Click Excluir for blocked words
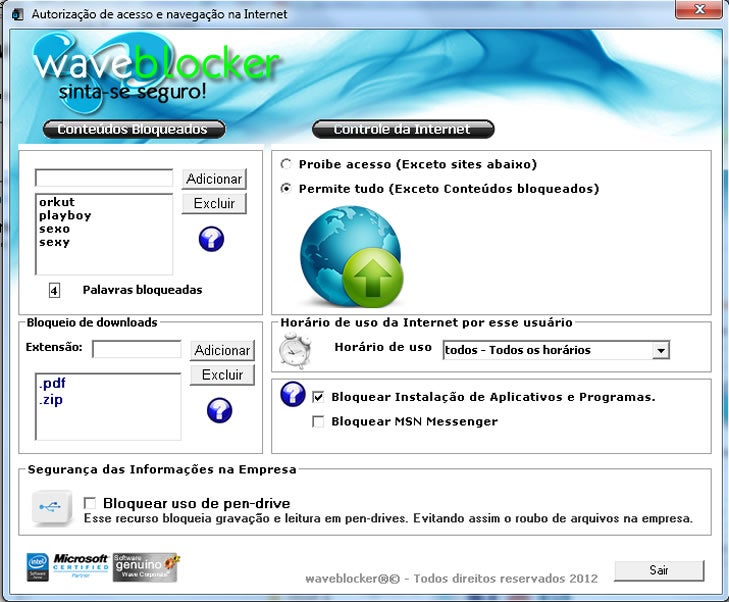Screen dimensions: 729x602 coord(214,204)
